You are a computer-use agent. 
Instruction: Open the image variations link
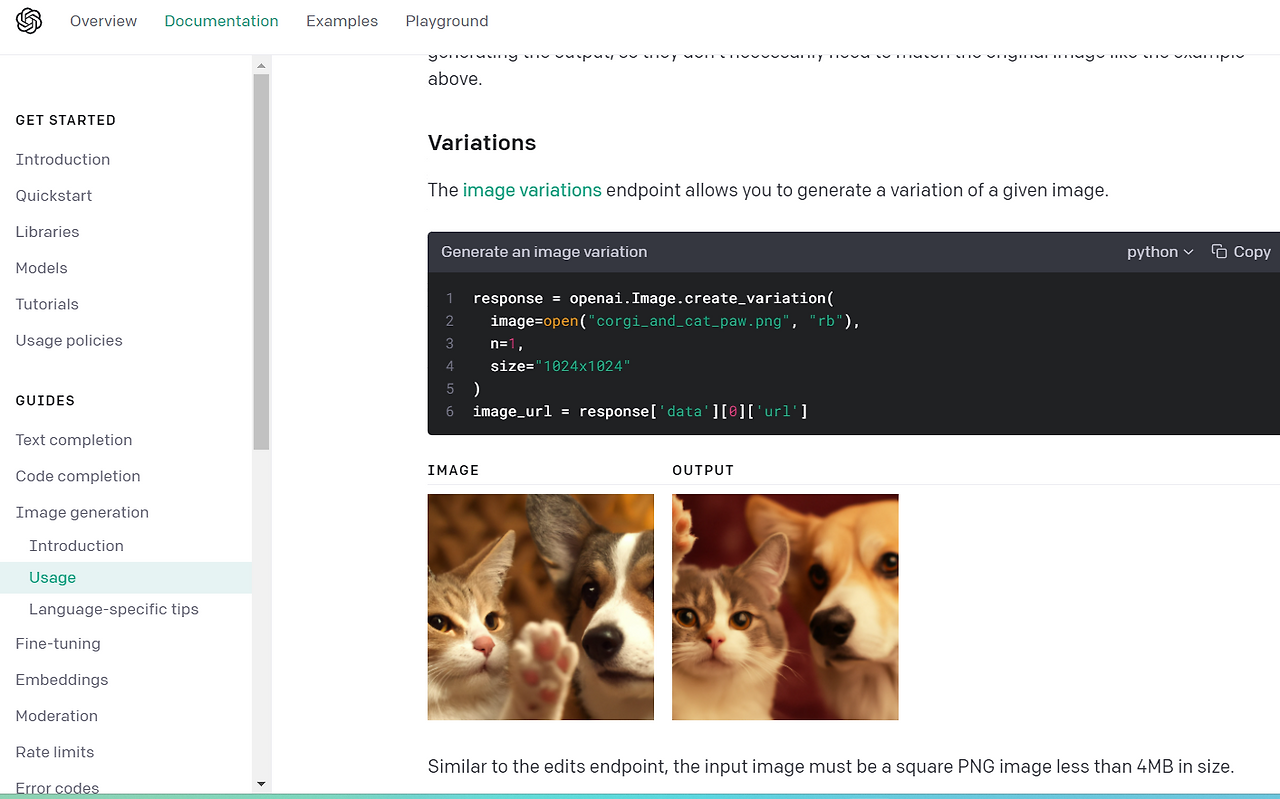pyautogui.click(x=532, y=190)
